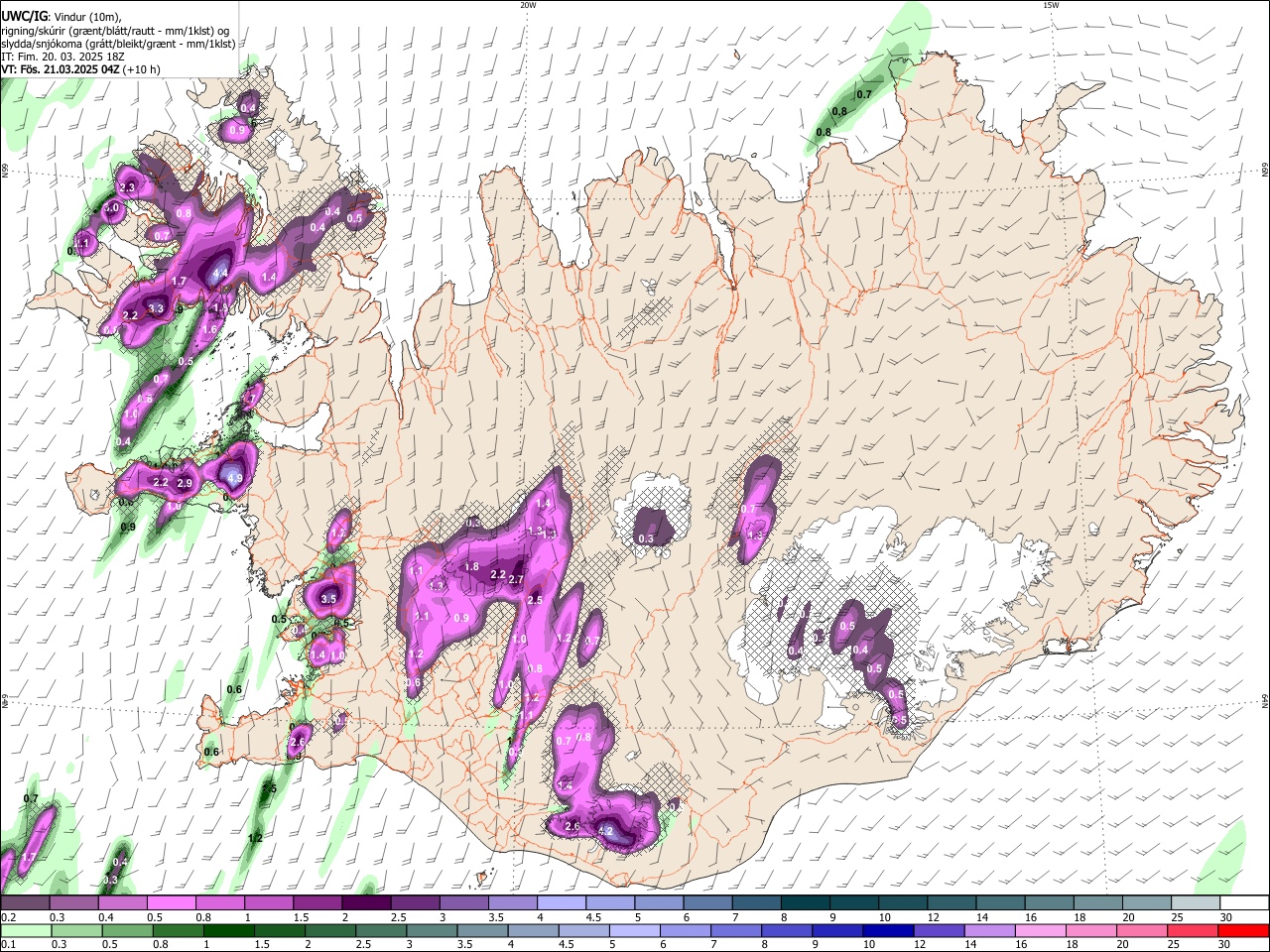This screenshot has width=1270, height=952.
Task: Select the lower legend grey-blue swatch between 3.5 and 4
Action: point(483,930)
